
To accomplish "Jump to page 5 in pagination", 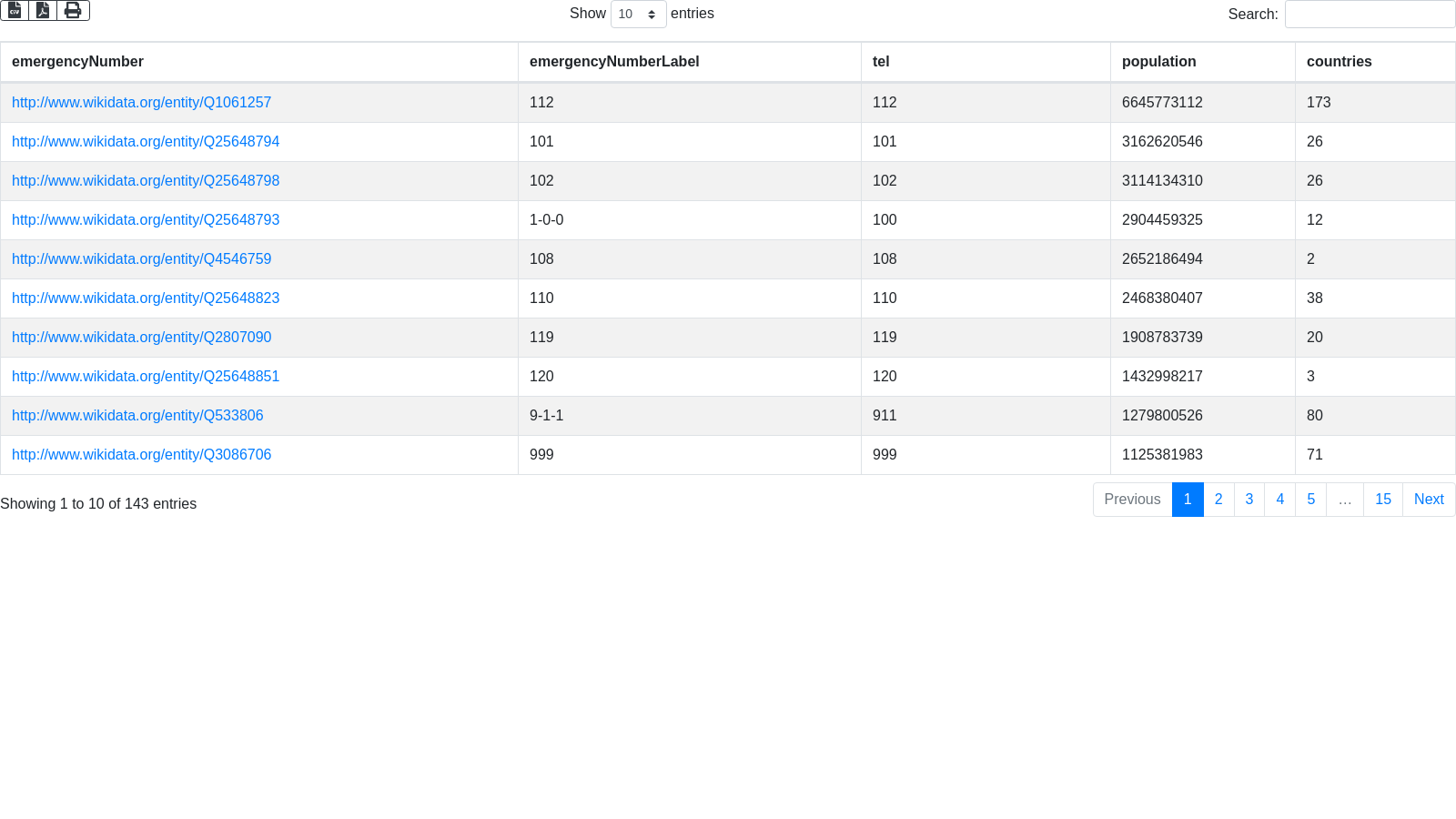I will pyautogui.click(x=1310, y=500).
